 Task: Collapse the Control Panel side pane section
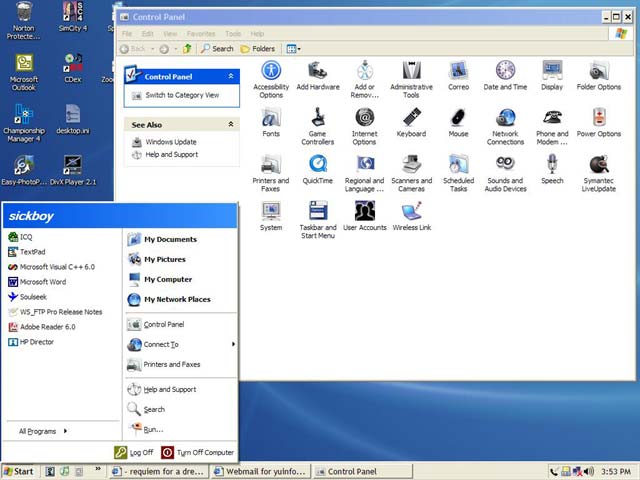pyautogui.click(x=231, y=76)
